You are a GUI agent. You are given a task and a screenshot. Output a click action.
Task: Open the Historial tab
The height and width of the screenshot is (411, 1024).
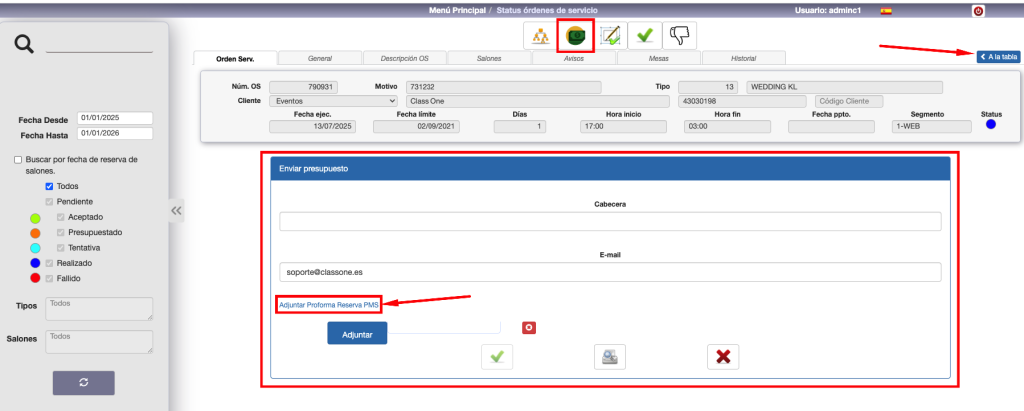[744, 59]
